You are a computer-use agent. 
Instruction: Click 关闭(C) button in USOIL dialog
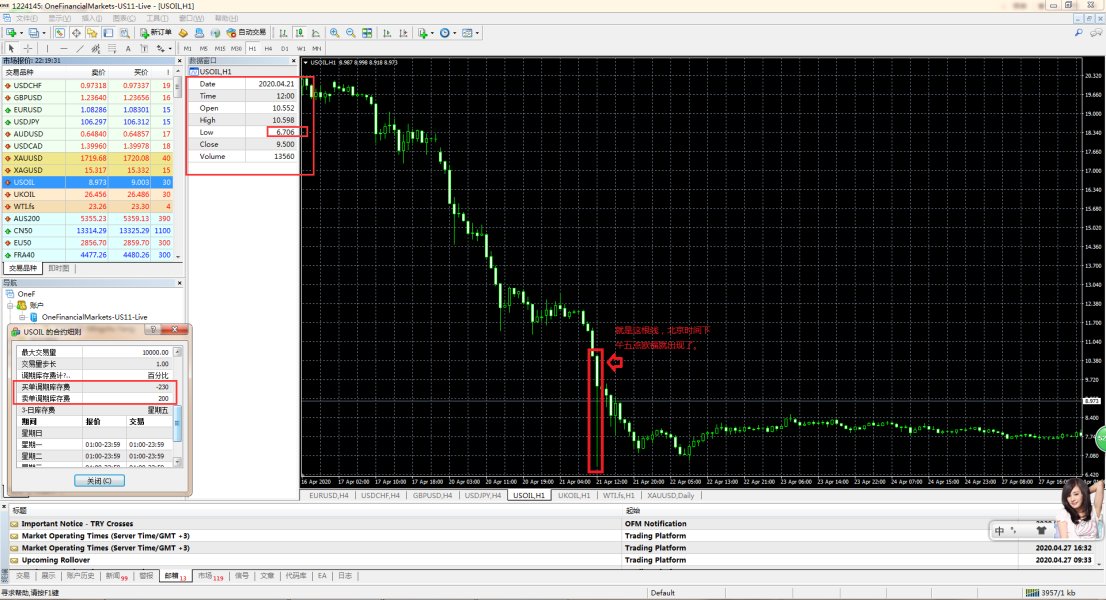click(99, 481)
